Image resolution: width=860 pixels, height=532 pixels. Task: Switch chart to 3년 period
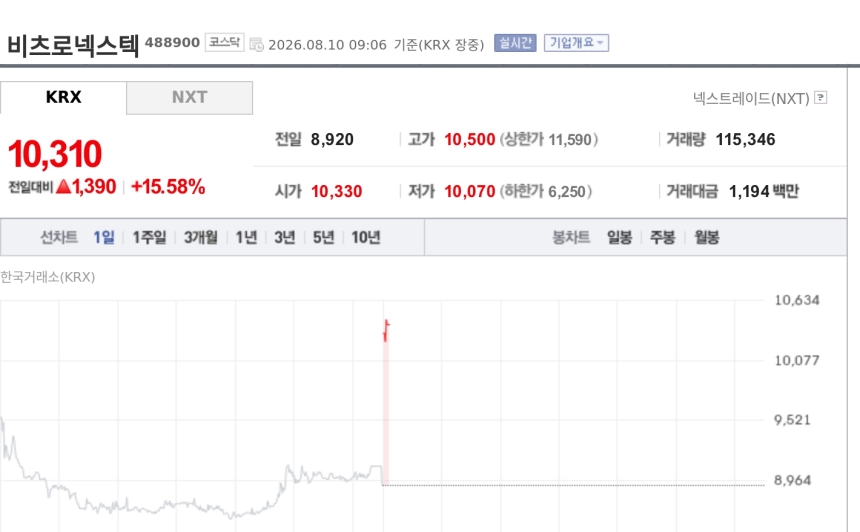285,237
